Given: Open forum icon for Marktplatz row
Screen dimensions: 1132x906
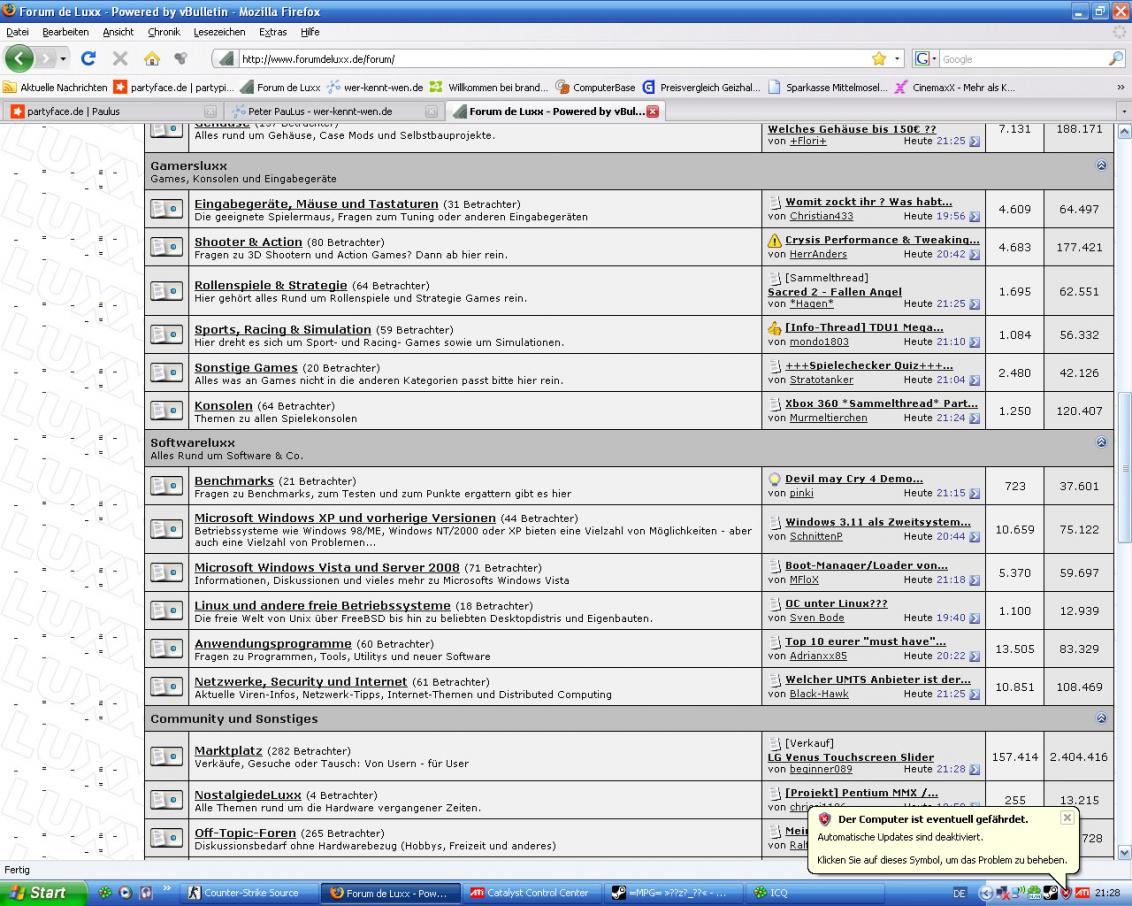Looking at the screenshot, I should click(x=166, y=757).
